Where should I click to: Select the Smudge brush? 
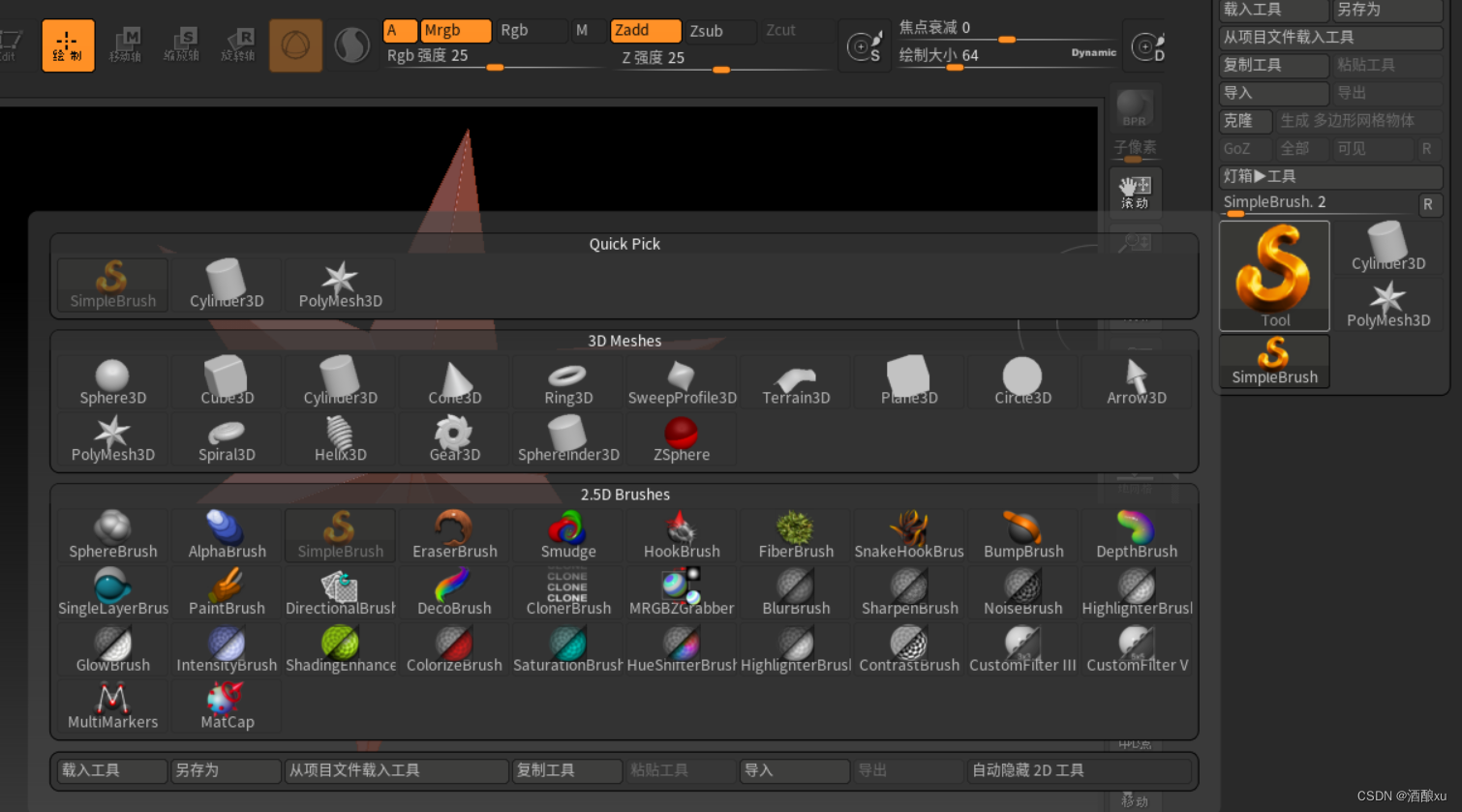coord(568,535)
